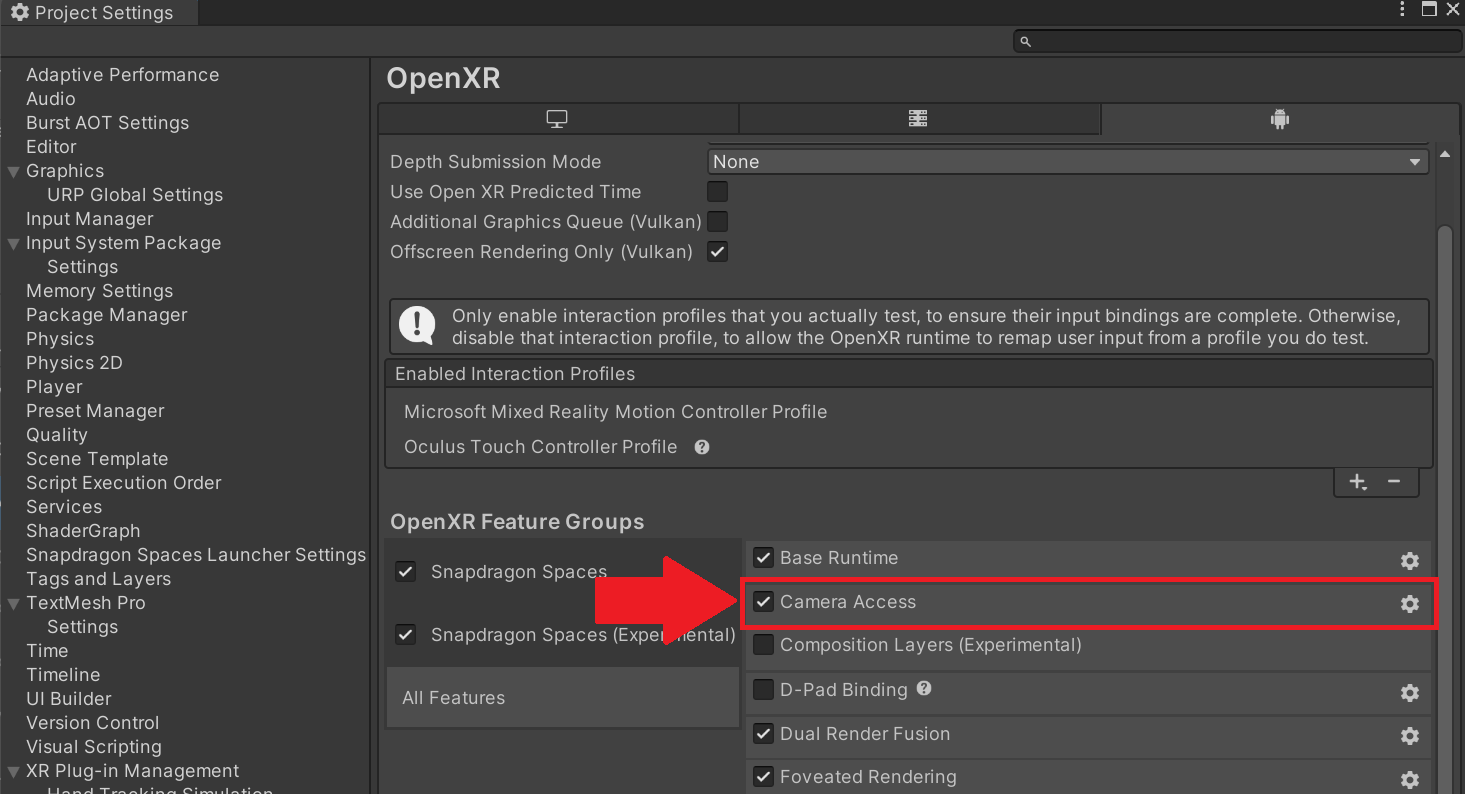Open D-Pad Binding settings gear
Screen dimensions: 1465x794
point(1409,692)
